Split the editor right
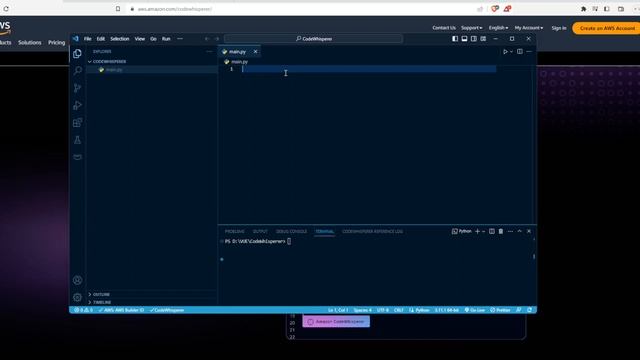Screen dimensions: 640x360 520,52
